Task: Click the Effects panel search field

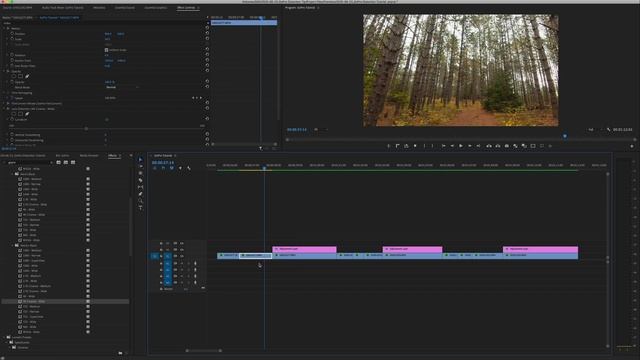Action: coord(29,162)
